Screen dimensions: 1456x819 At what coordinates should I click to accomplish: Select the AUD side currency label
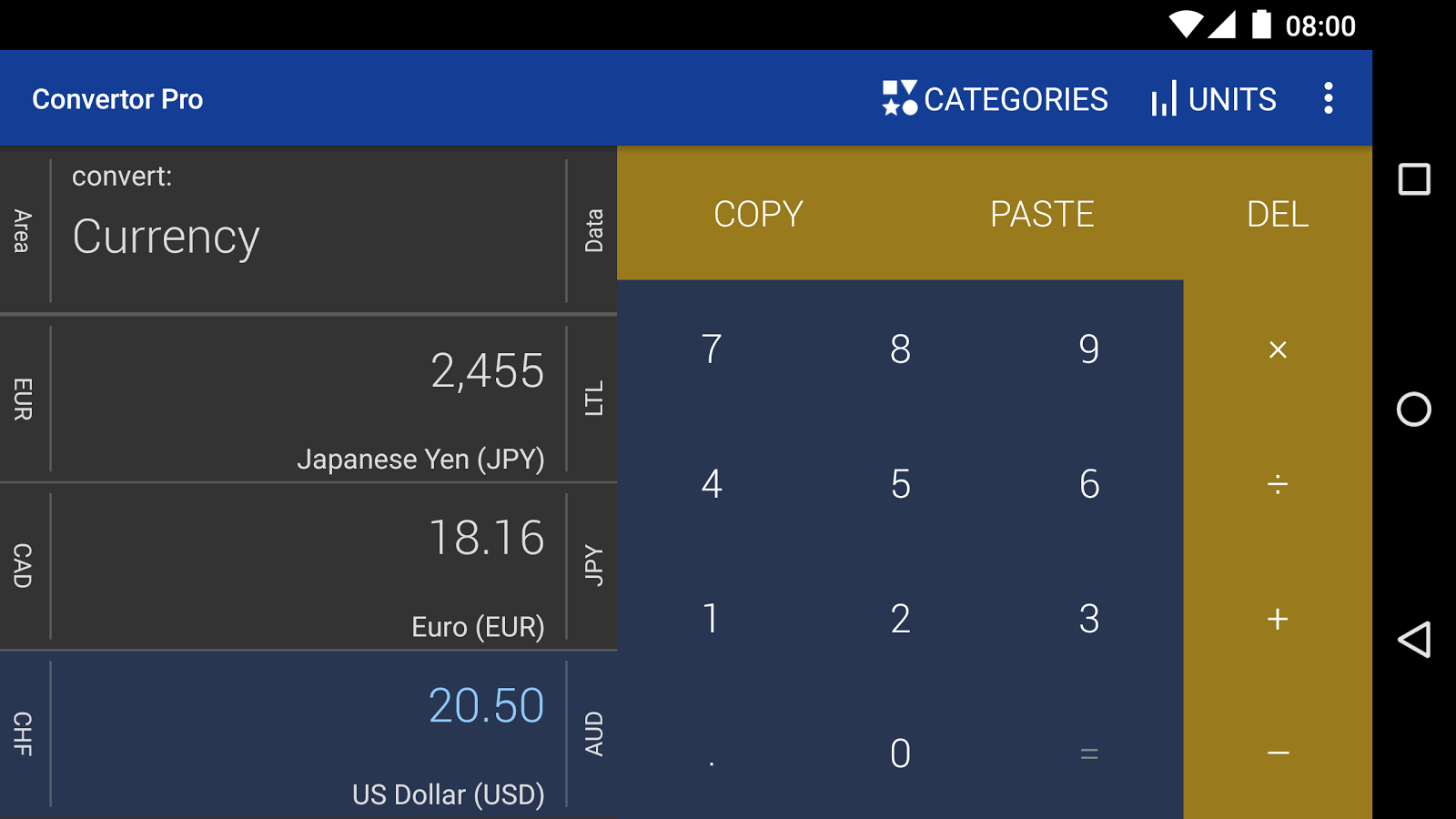pos(593,733)
